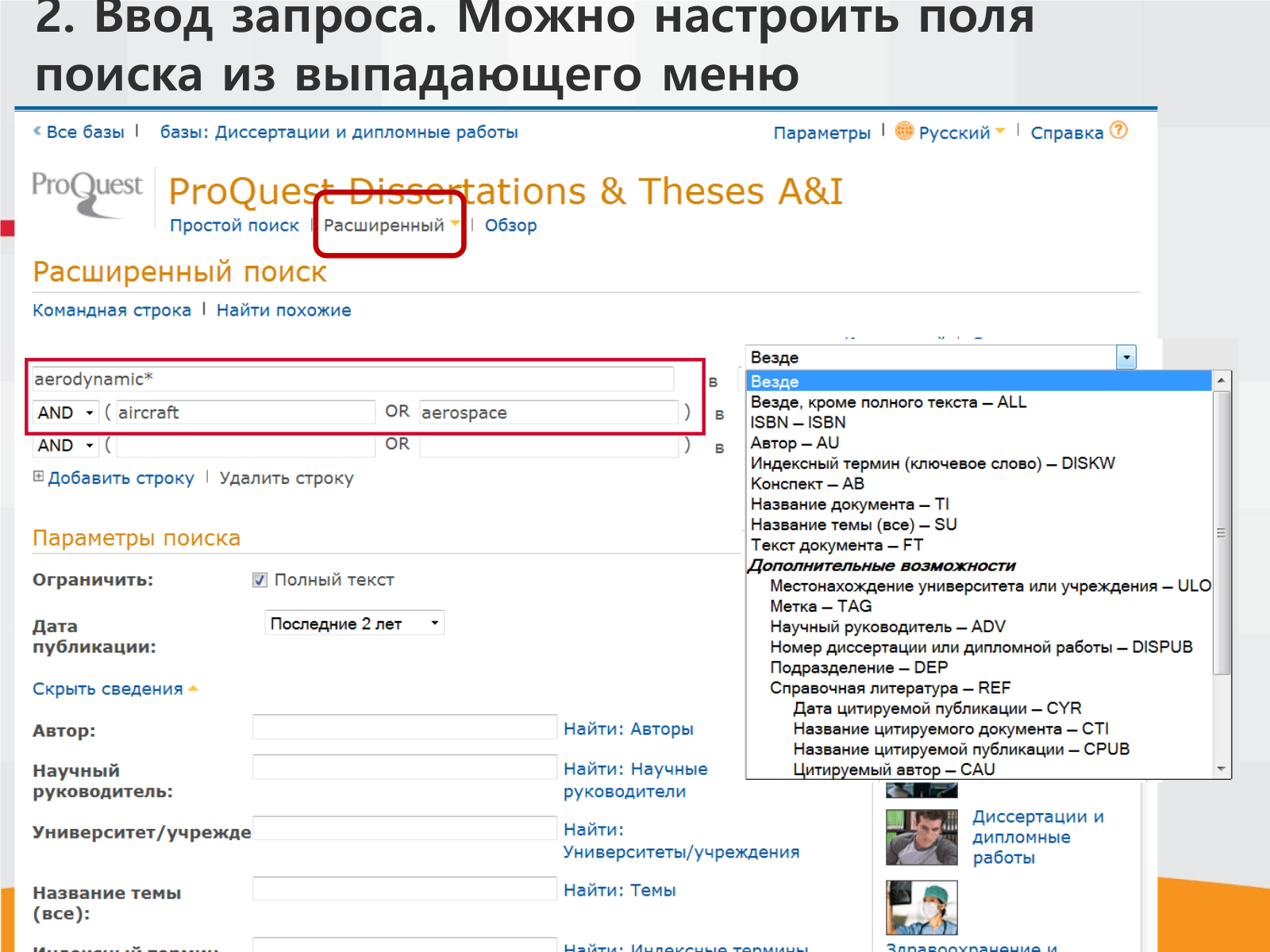Click the ProQuest logo
This screenshot has width=1270, height=952.
click(x=87, y=194)
